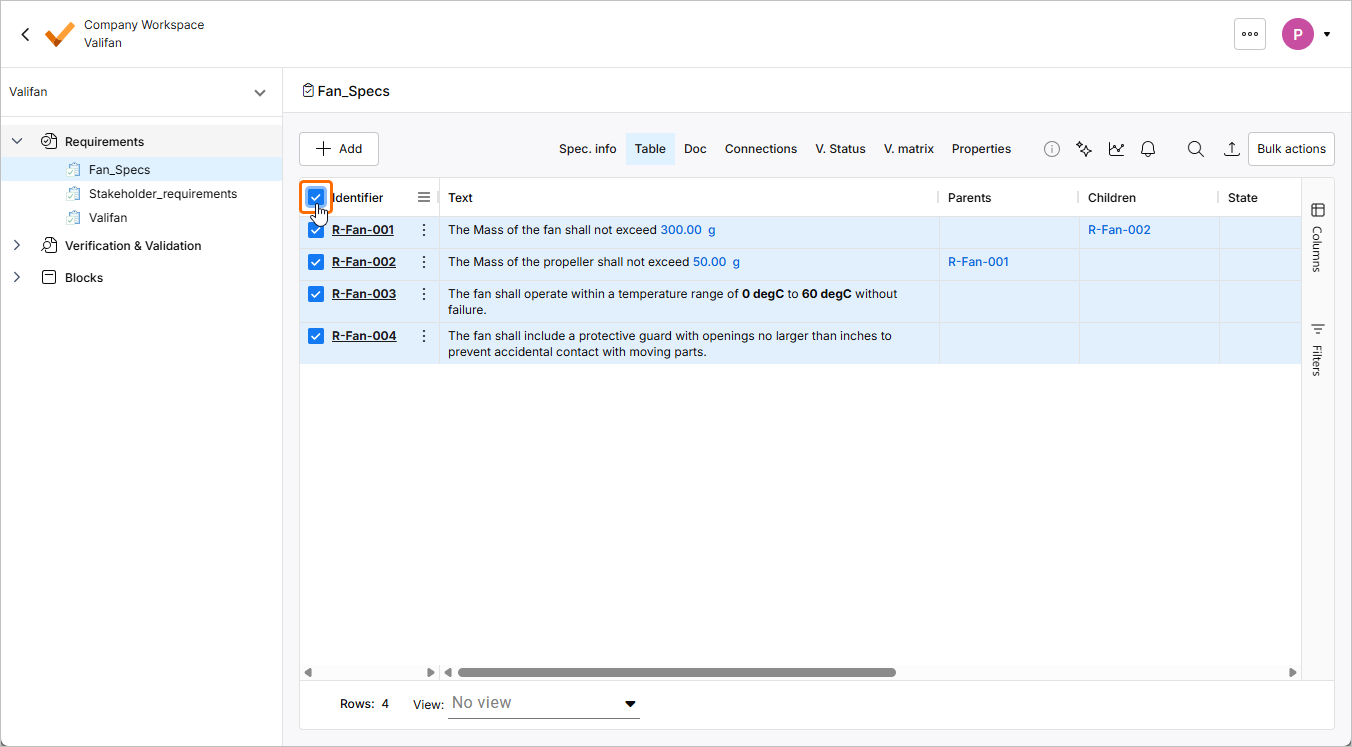Viewport: 1352px width, 747px height.
Task: Click the export upload arrow icon
Action: [1232, 149]
